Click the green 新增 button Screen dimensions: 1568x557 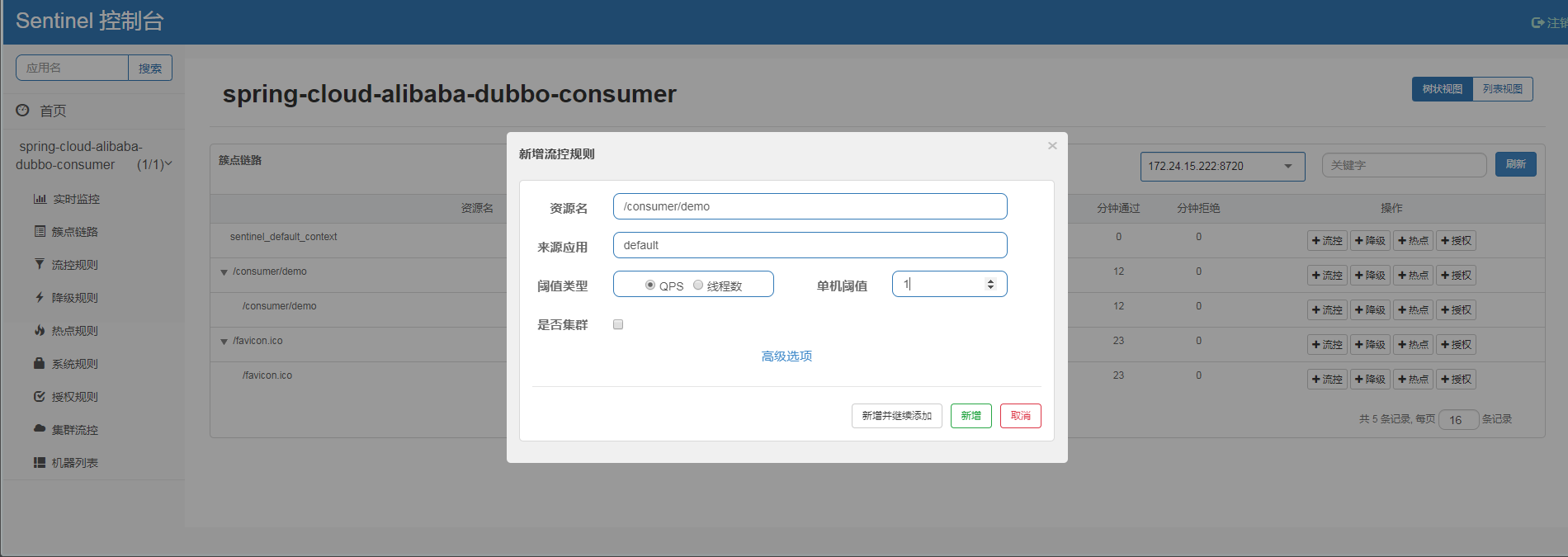pos(971,416)
